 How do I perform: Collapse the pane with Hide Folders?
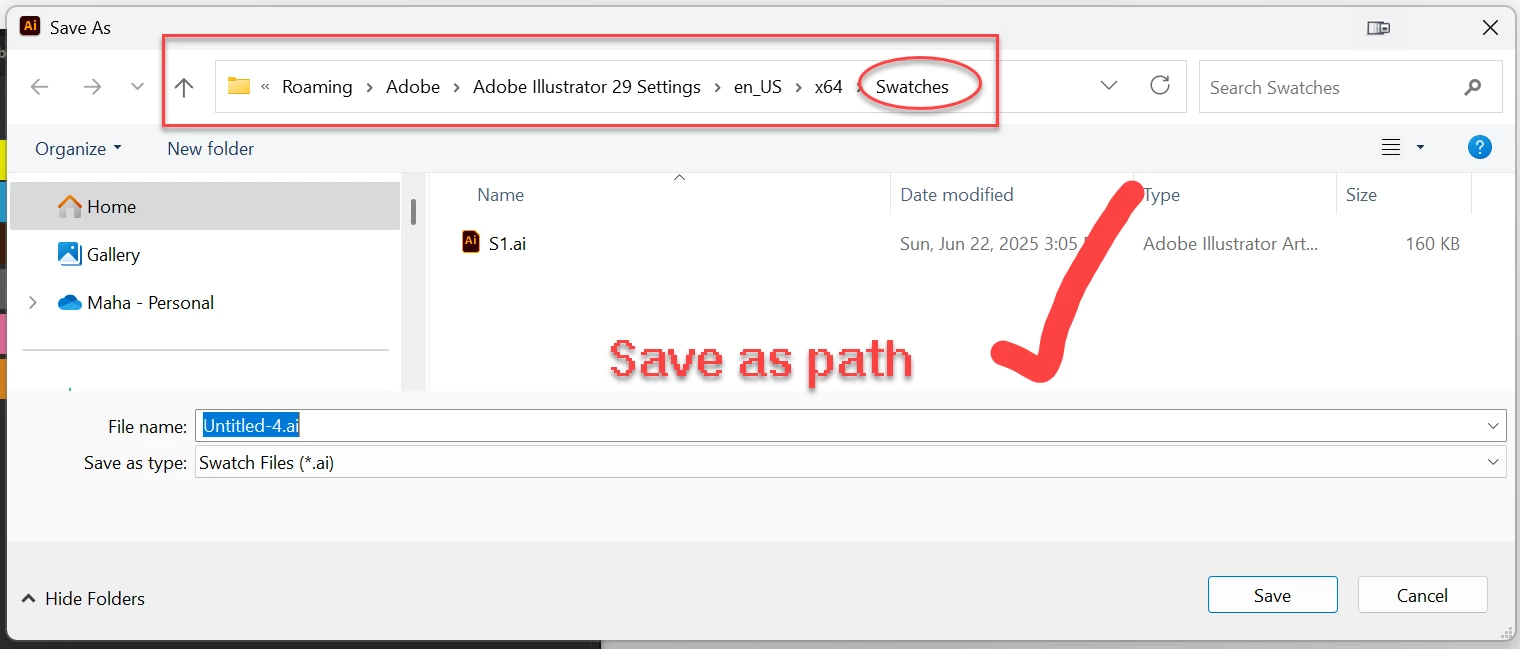[x=83, y=599]
